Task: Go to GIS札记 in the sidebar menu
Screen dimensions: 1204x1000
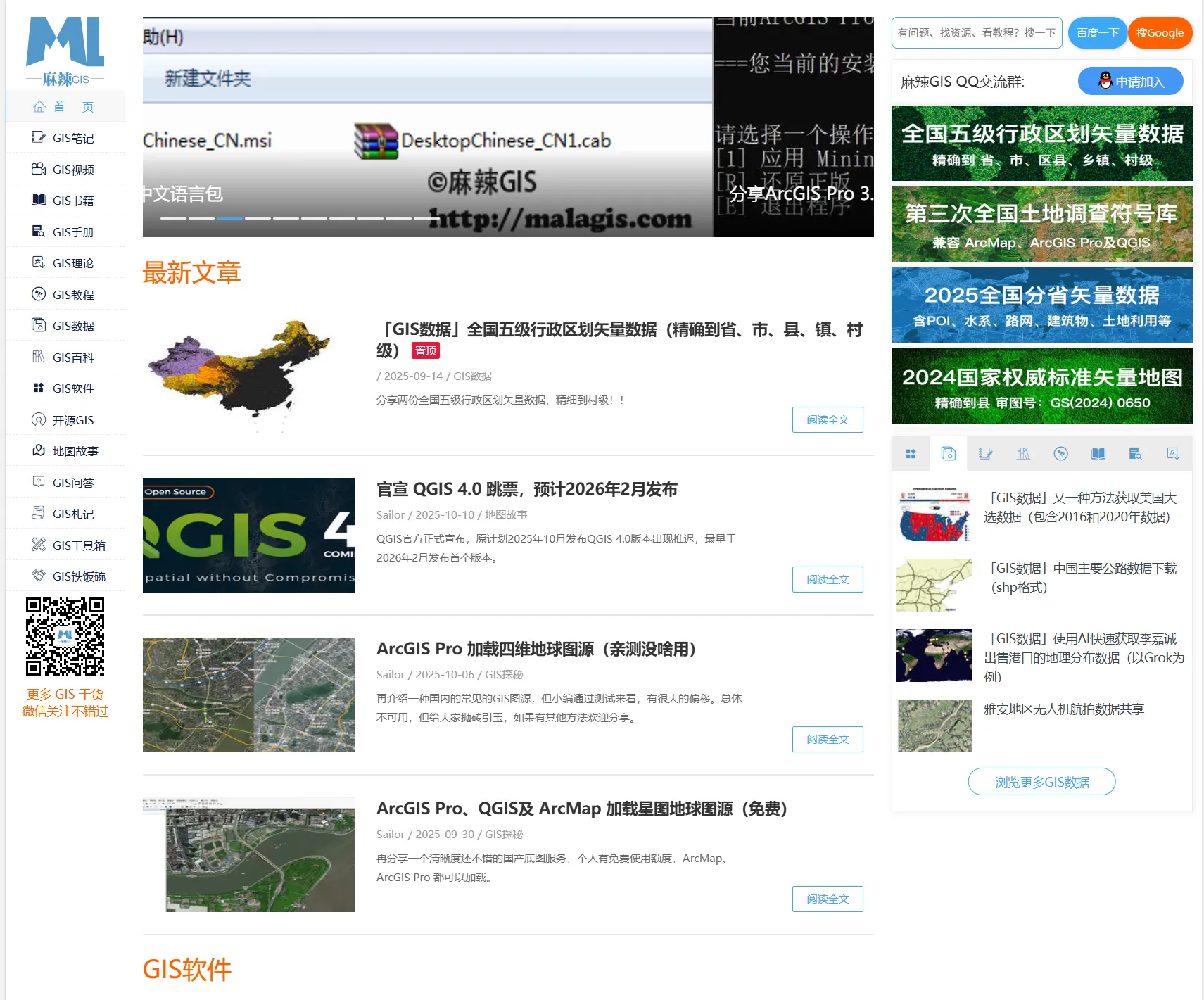Action: click(72, 514)
